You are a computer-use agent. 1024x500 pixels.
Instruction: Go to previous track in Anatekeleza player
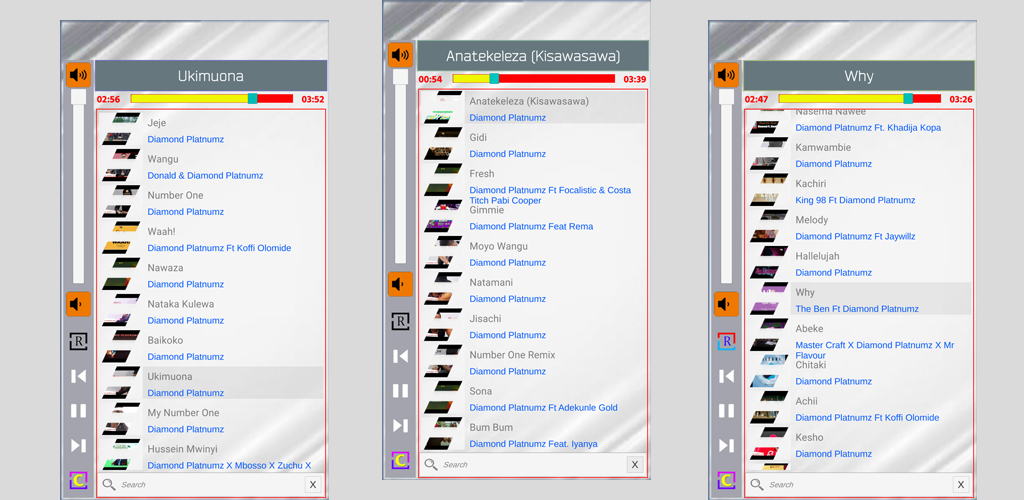pos(400,356)
